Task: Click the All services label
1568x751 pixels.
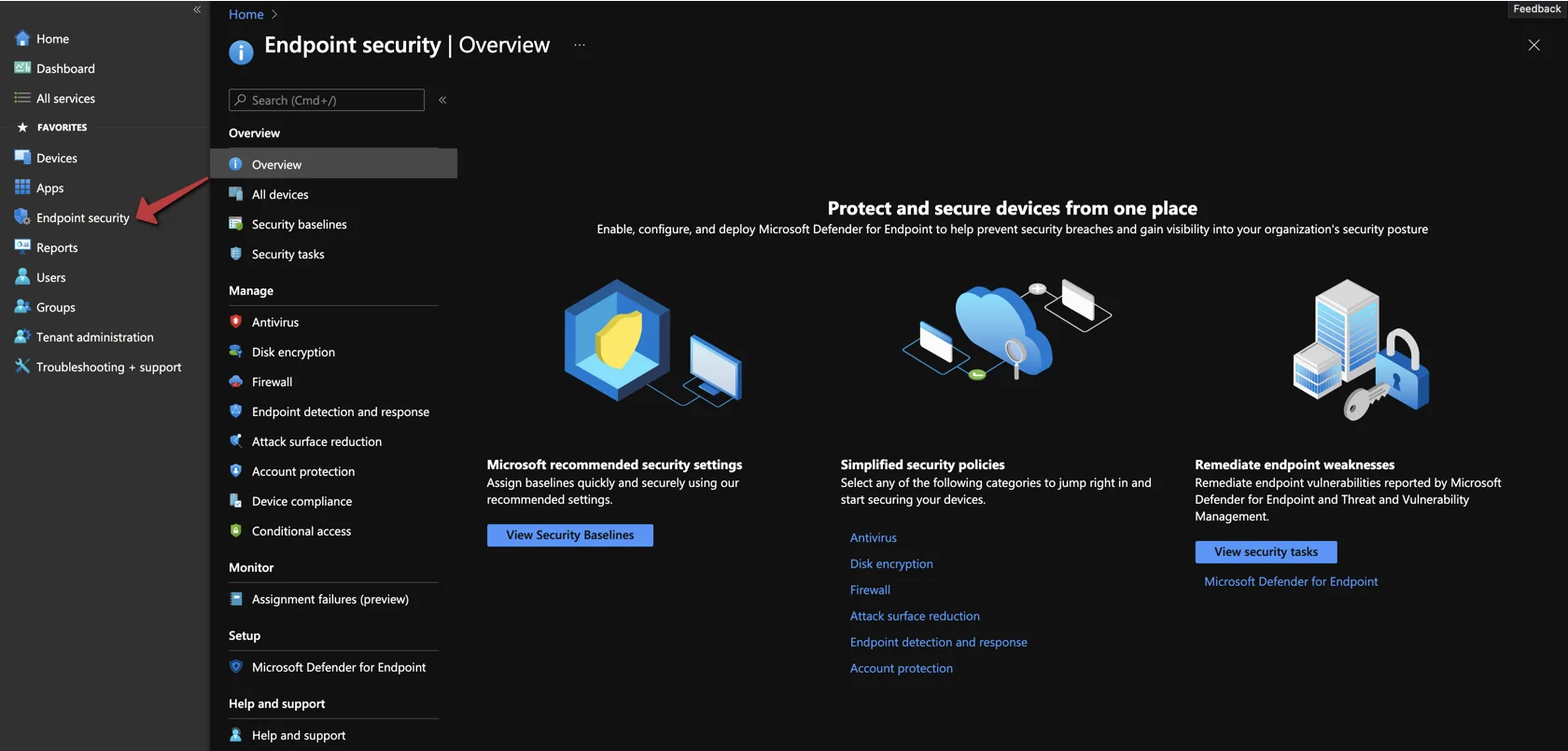Action: (65, 98)
